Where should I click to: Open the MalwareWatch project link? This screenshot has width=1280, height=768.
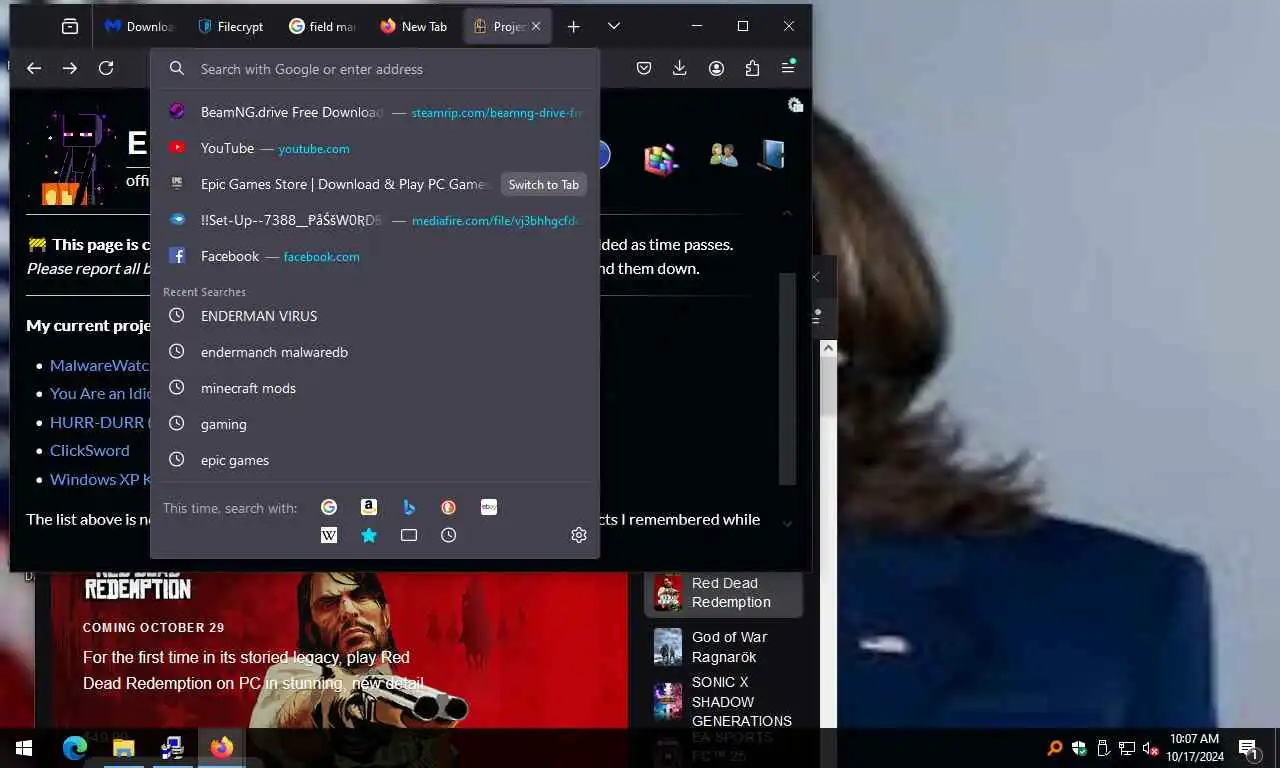click(99, 365)
